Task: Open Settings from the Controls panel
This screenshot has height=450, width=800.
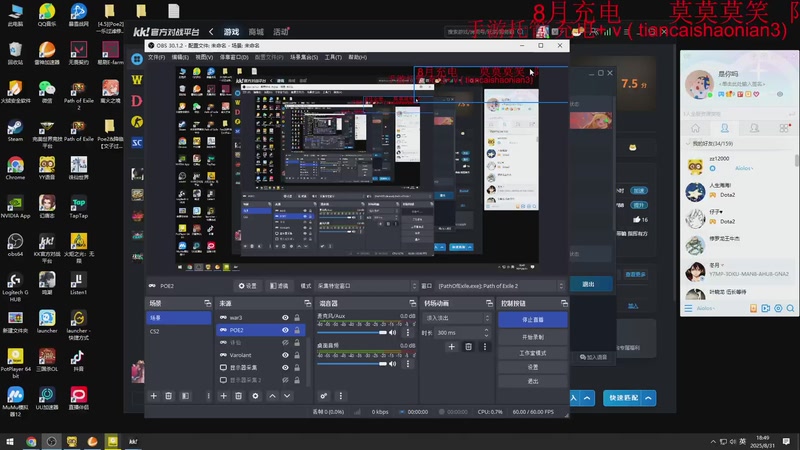Action: click(x=533, y=367)
